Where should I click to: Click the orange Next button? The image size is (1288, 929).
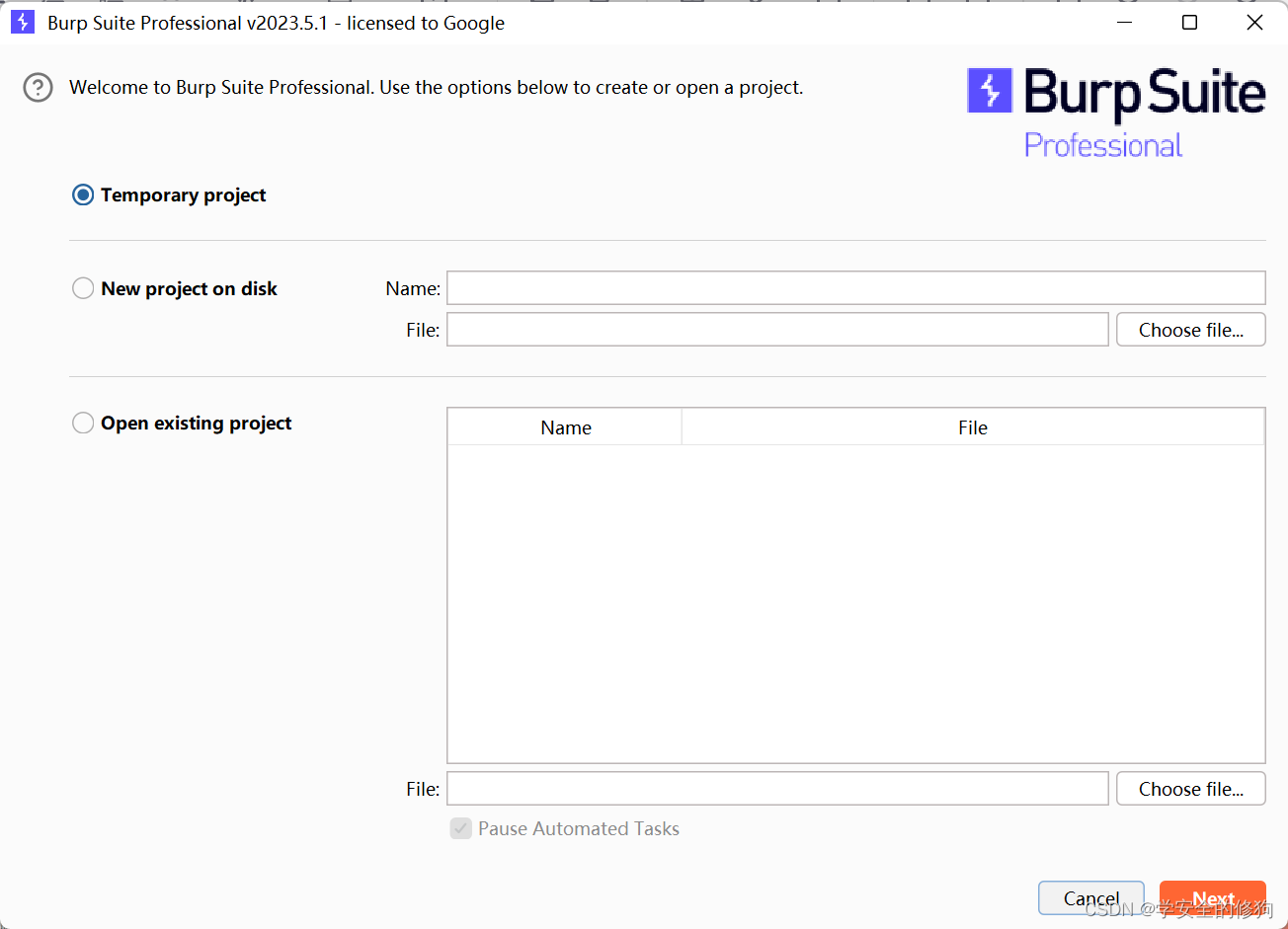point(1213,898)
